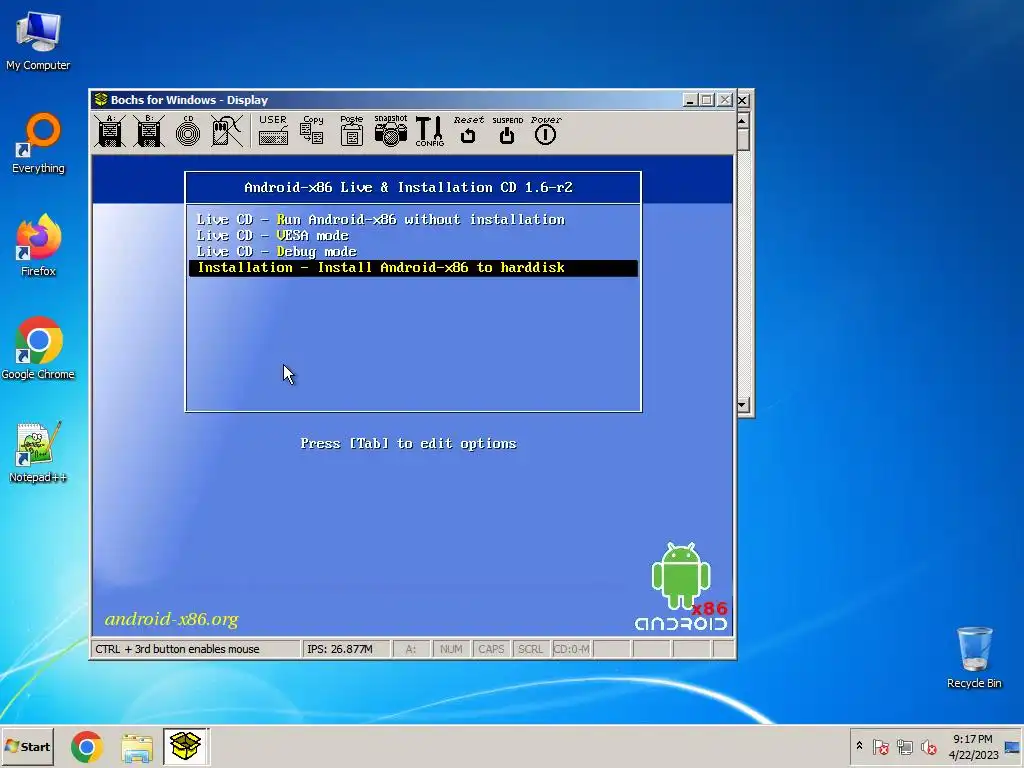The image size is (1024, 768).
Task: Click the A: drive indicator in status bar
Action: tap(411, 649)
